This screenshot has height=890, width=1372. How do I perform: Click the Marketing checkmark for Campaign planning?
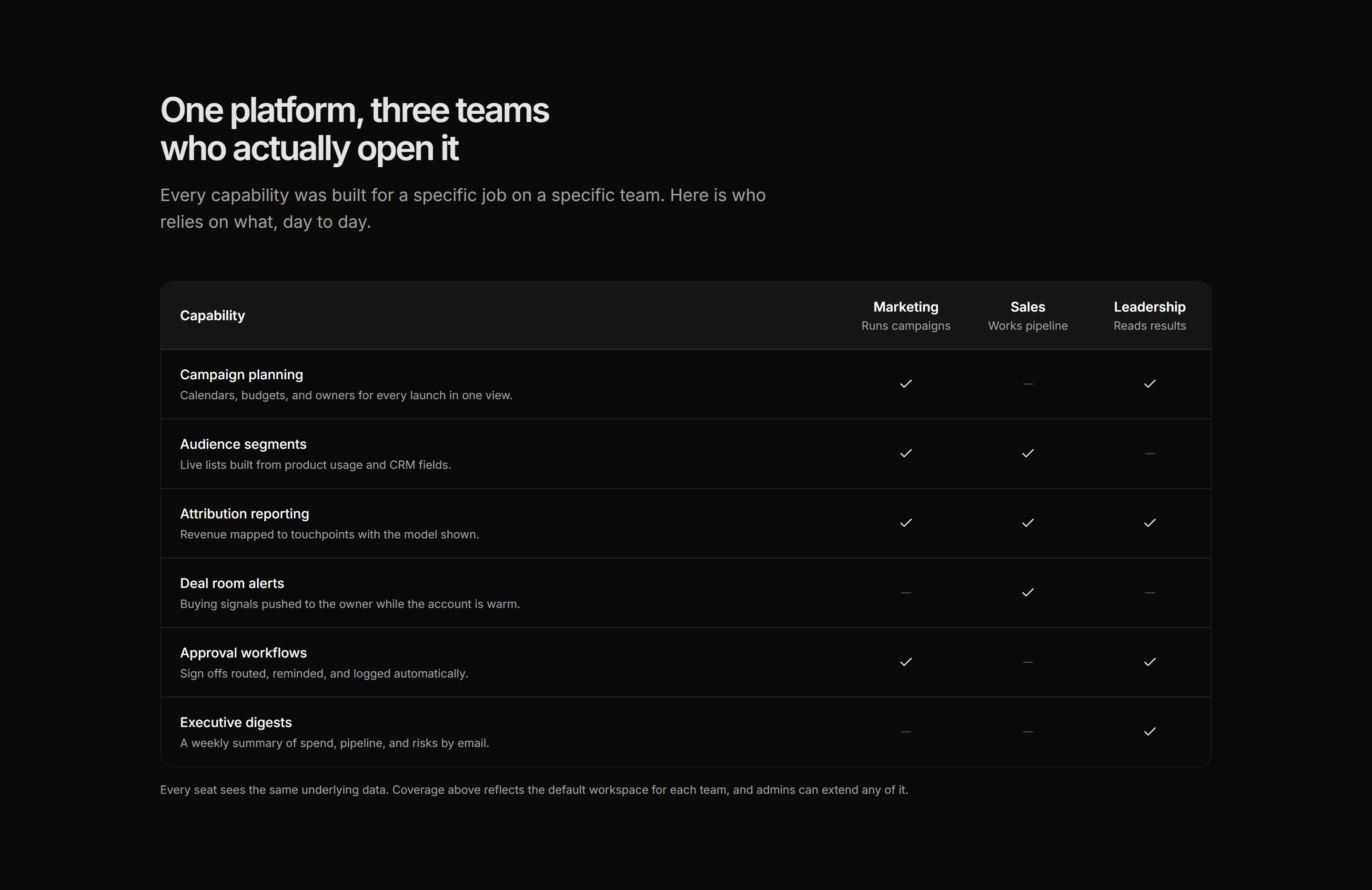(x=906, y=384)
